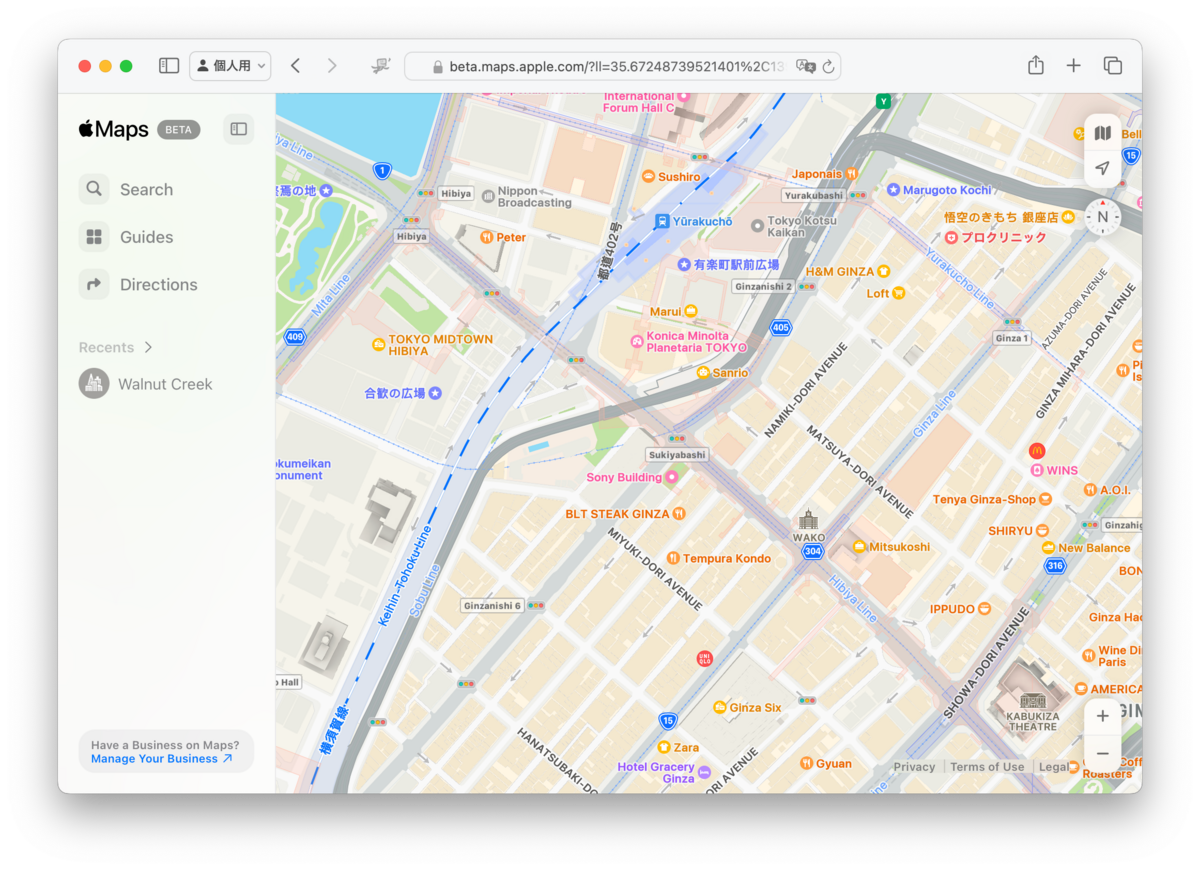
Task: Zoom in with the plus button
Action: [1102, 716]
